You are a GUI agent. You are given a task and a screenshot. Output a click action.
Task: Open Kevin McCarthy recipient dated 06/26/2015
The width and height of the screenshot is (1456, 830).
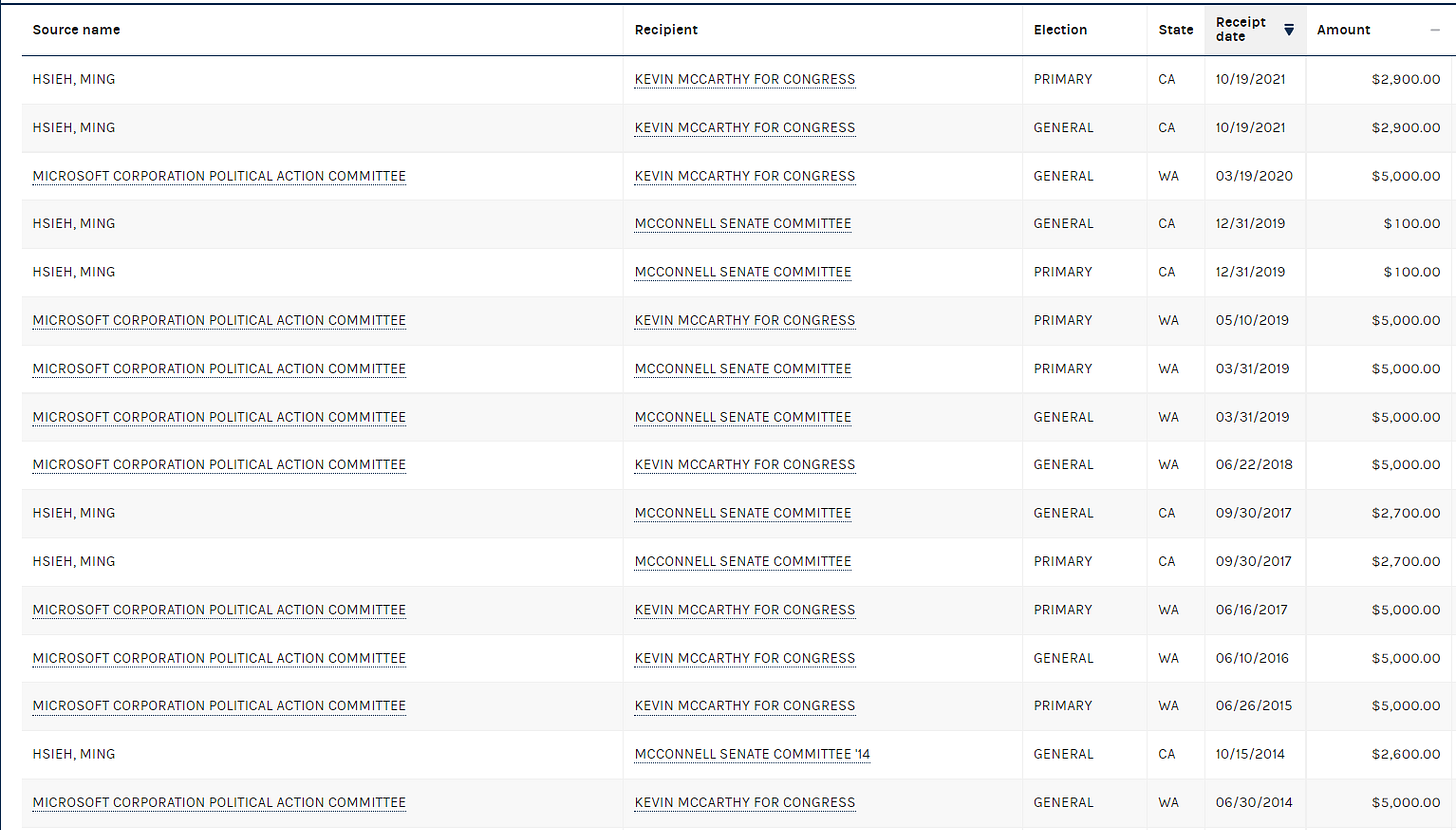point(745,706)
